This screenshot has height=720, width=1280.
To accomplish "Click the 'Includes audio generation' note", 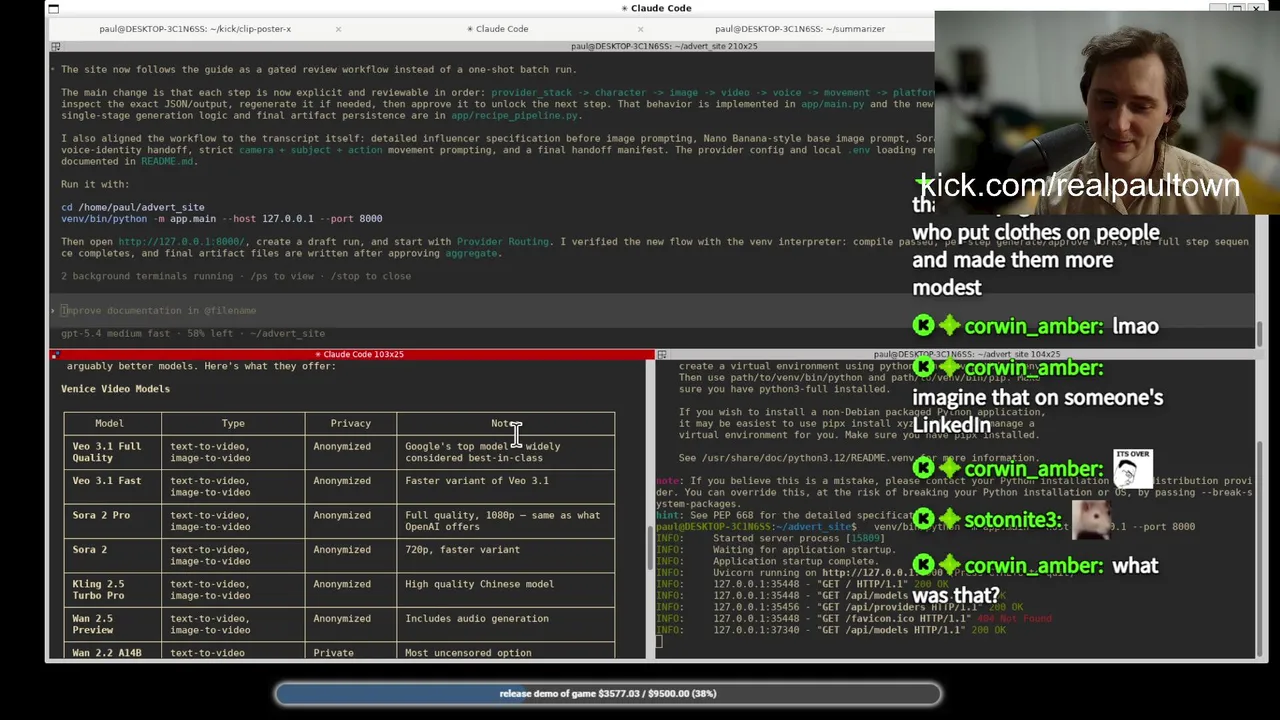I will click(x=477, y=619).
